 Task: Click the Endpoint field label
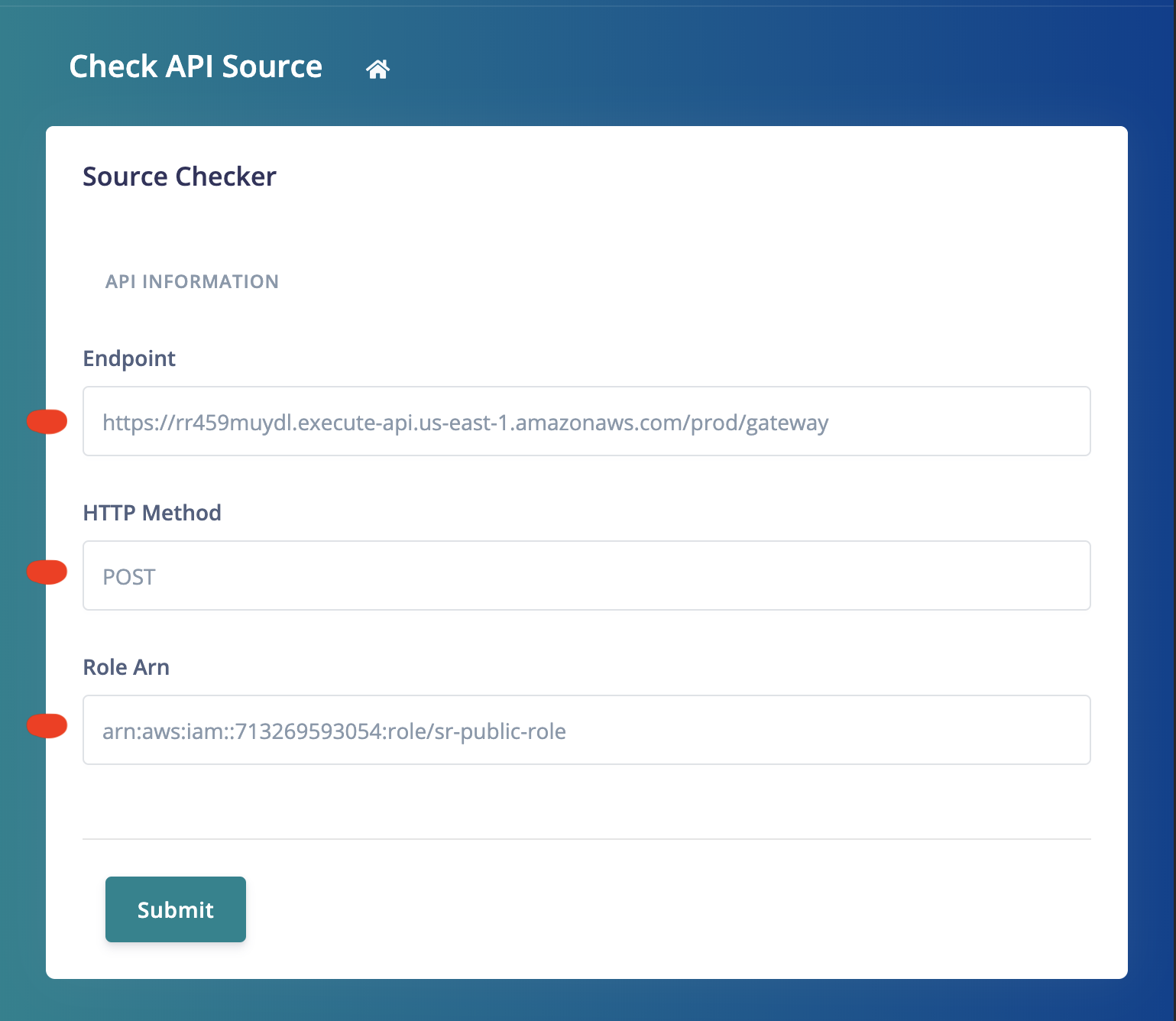pos(129,358)
